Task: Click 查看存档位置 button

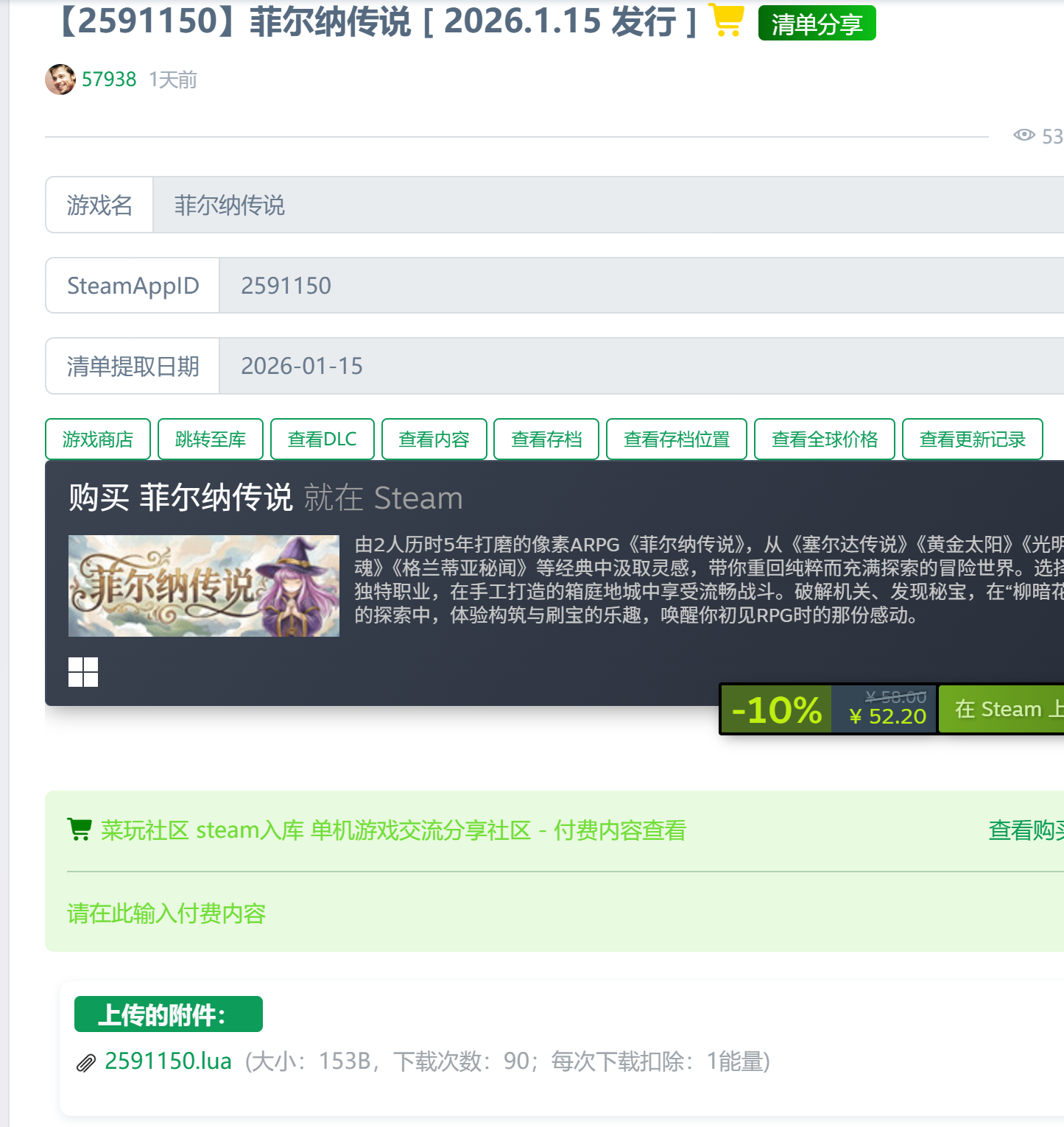Action: [676, 439]
